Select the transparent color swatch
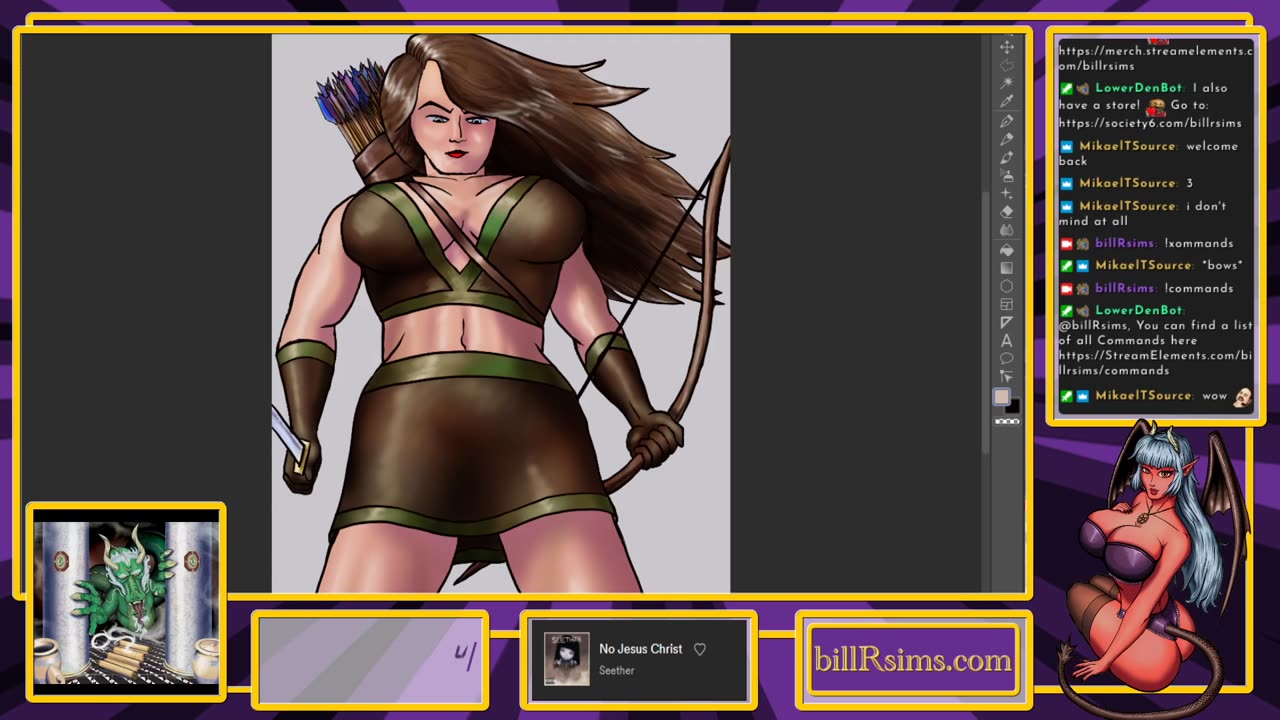 pos(1007,421)
